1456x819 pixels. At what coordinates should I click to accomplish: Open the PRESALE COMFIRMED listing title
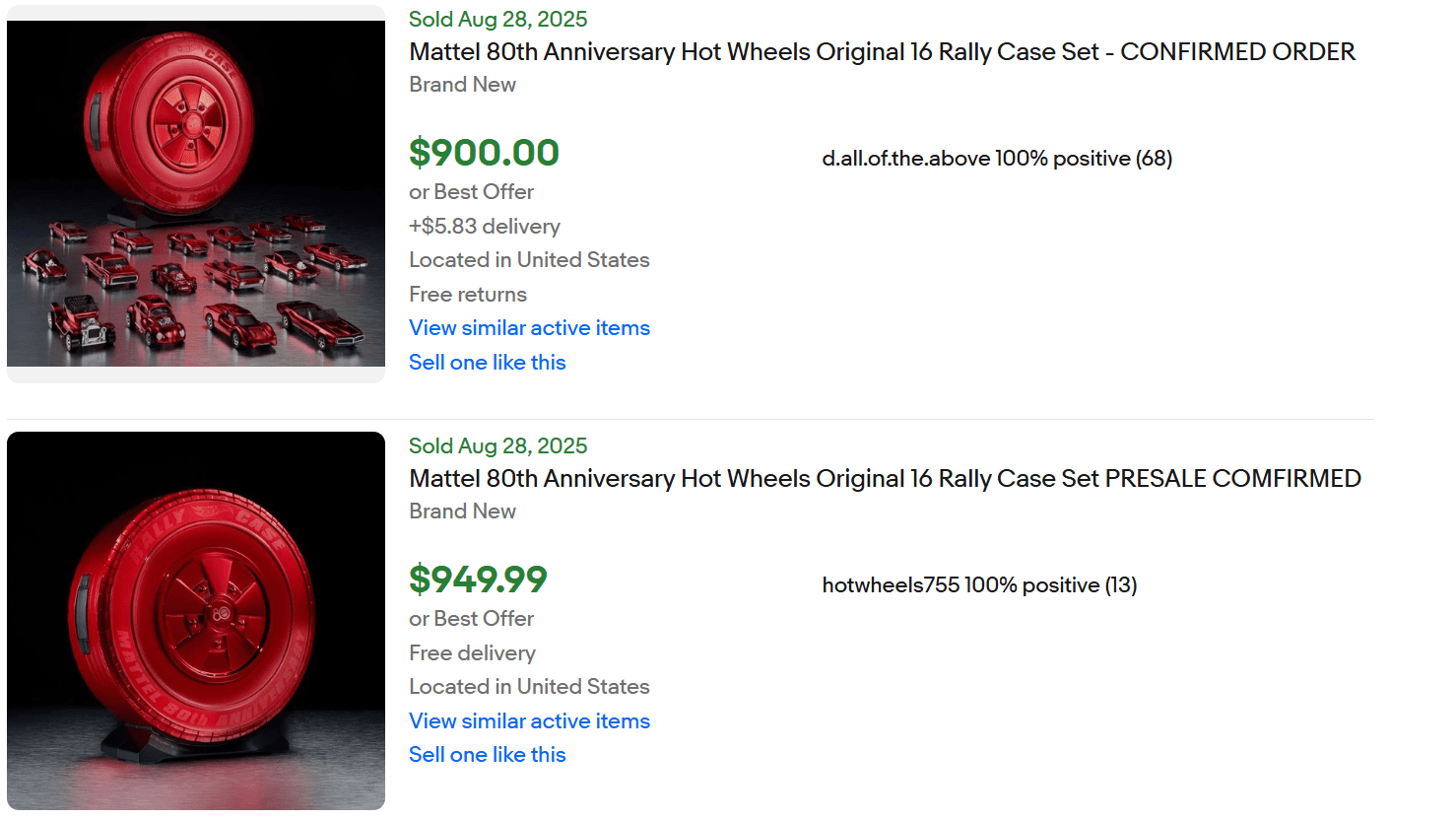[884, 478]
